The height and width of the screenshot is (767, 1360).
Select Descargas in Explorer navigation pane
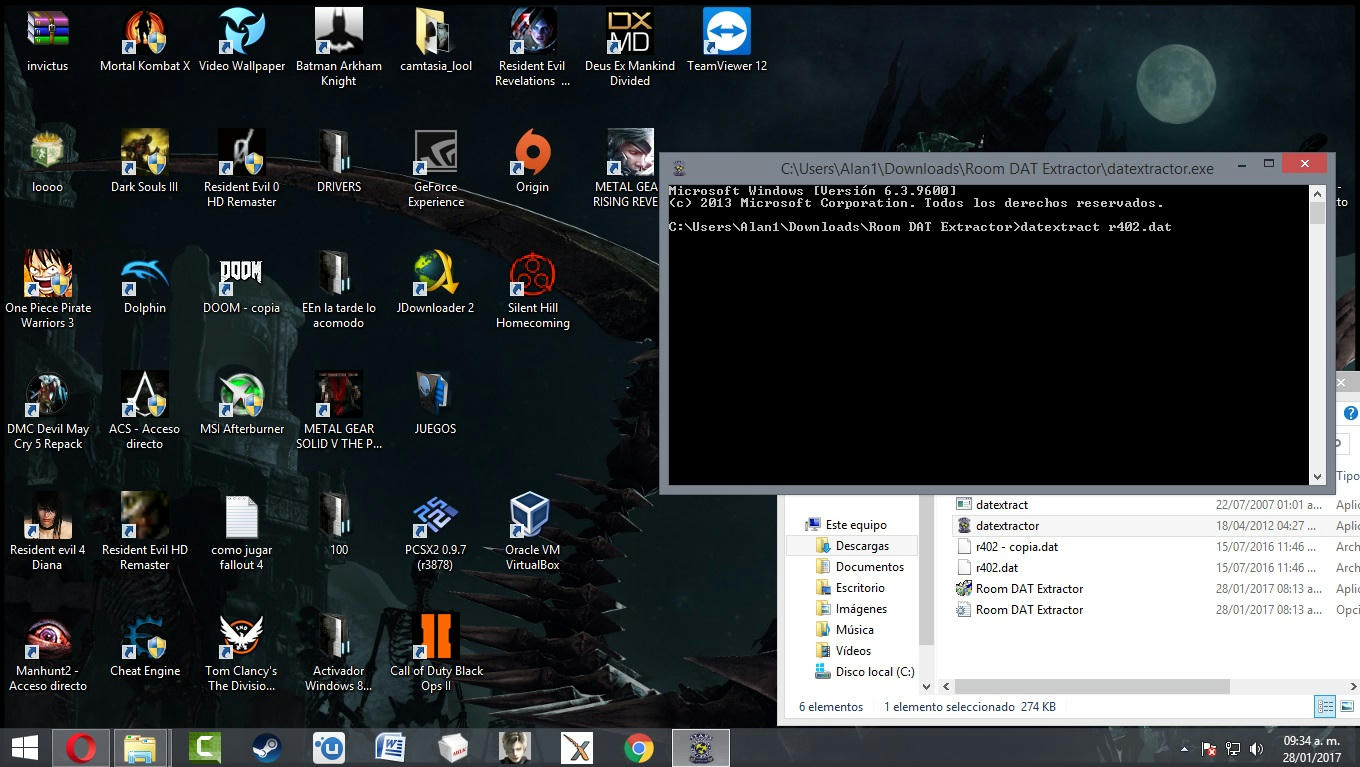(852, 546)
